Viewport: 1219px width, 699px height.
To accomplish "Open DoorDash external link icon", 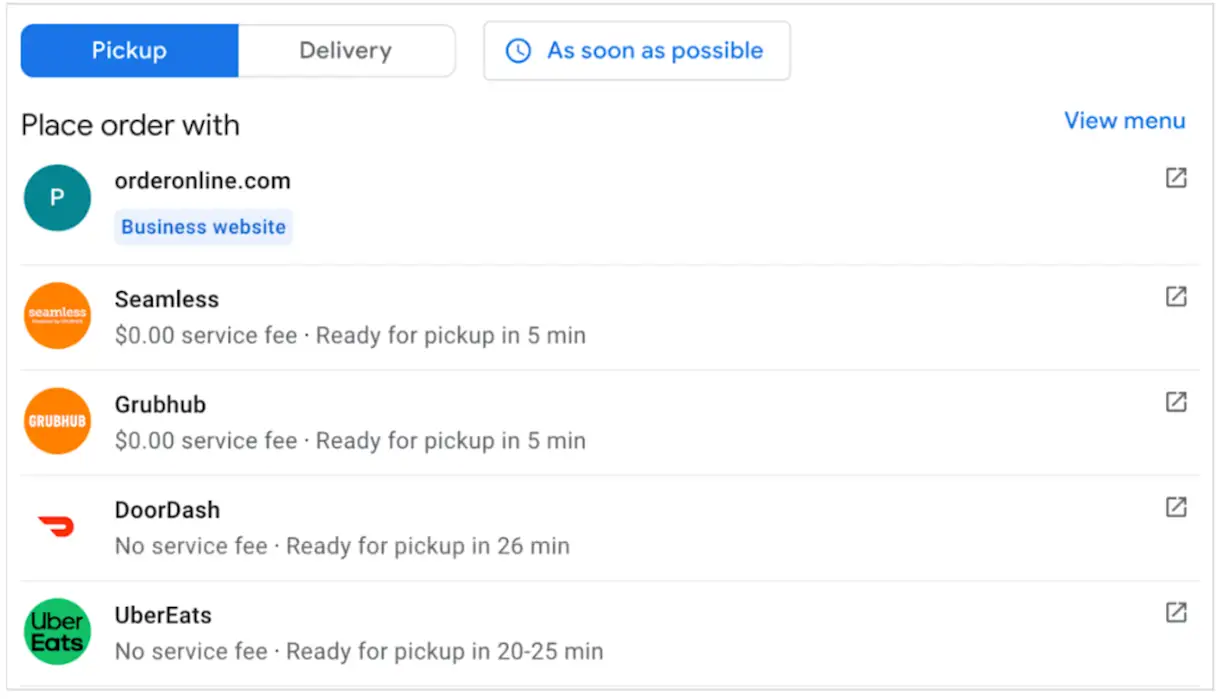I will tap(1176, 507).
